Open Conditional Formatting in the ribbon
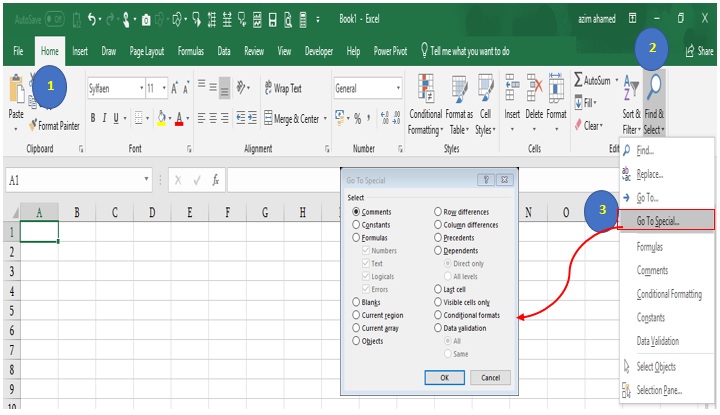The height and width of the screenshot is (415, 720). [x=425, y=105]
